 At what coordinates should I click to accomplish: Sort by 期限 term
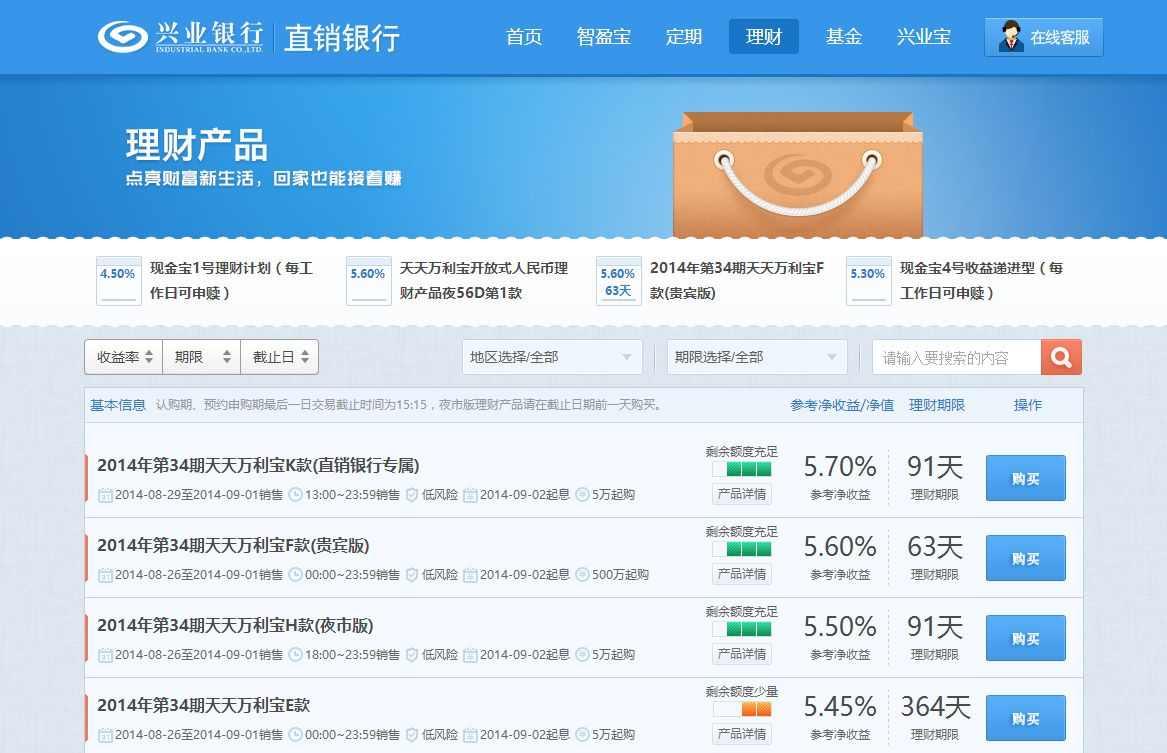pyautogui.click(x=202, y=357)
